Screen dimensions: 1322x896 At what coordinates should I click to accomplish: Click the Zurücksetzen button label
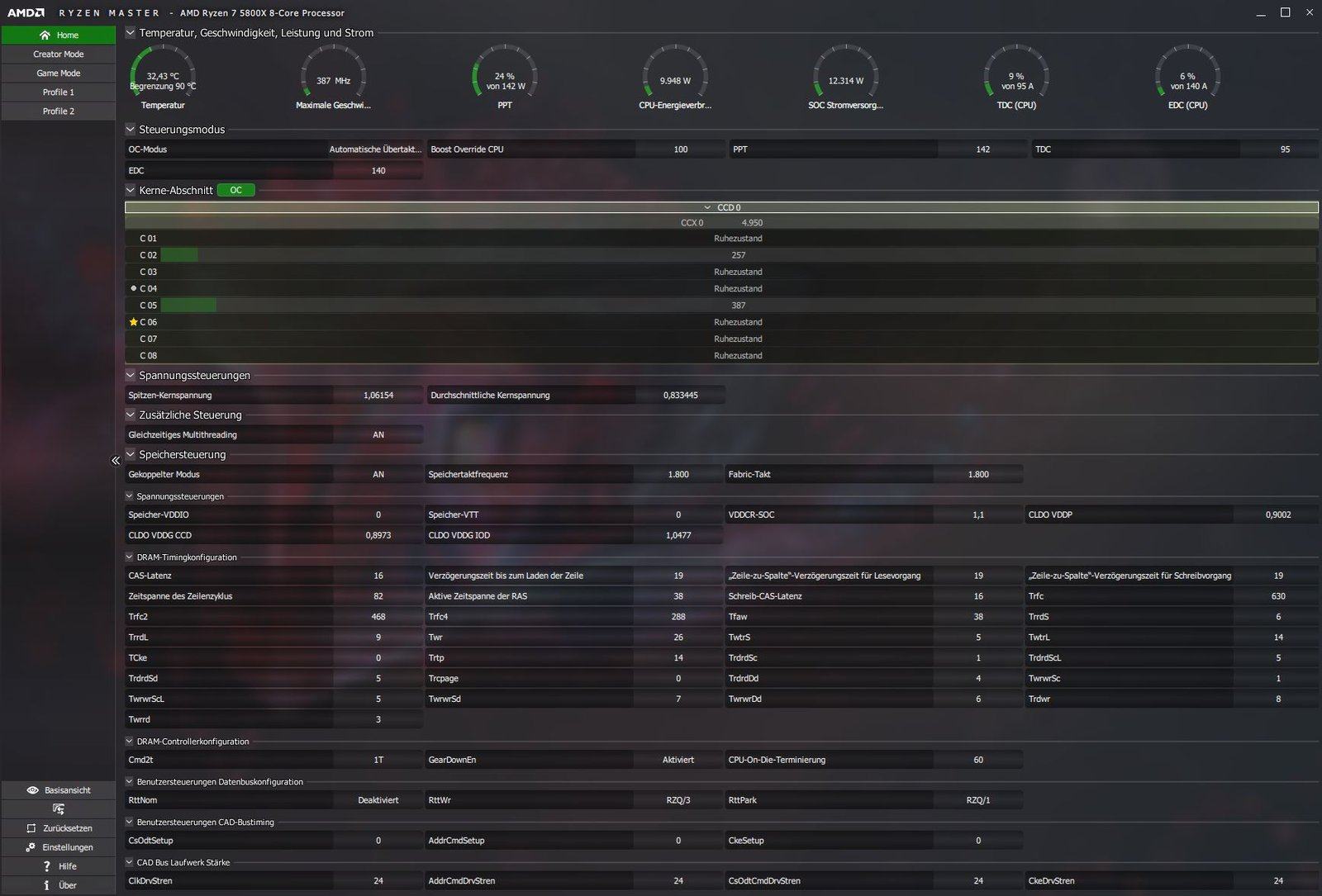pyautogui.click(x=68, y=828)
